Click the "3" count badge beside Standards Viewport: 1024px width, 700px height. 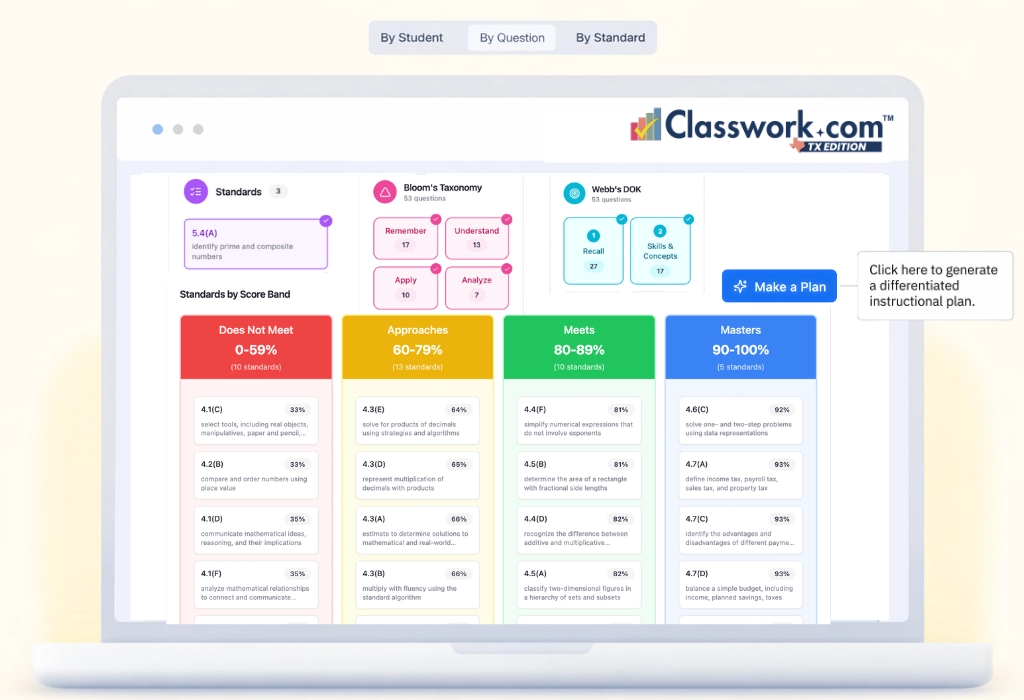pos(278,190)
